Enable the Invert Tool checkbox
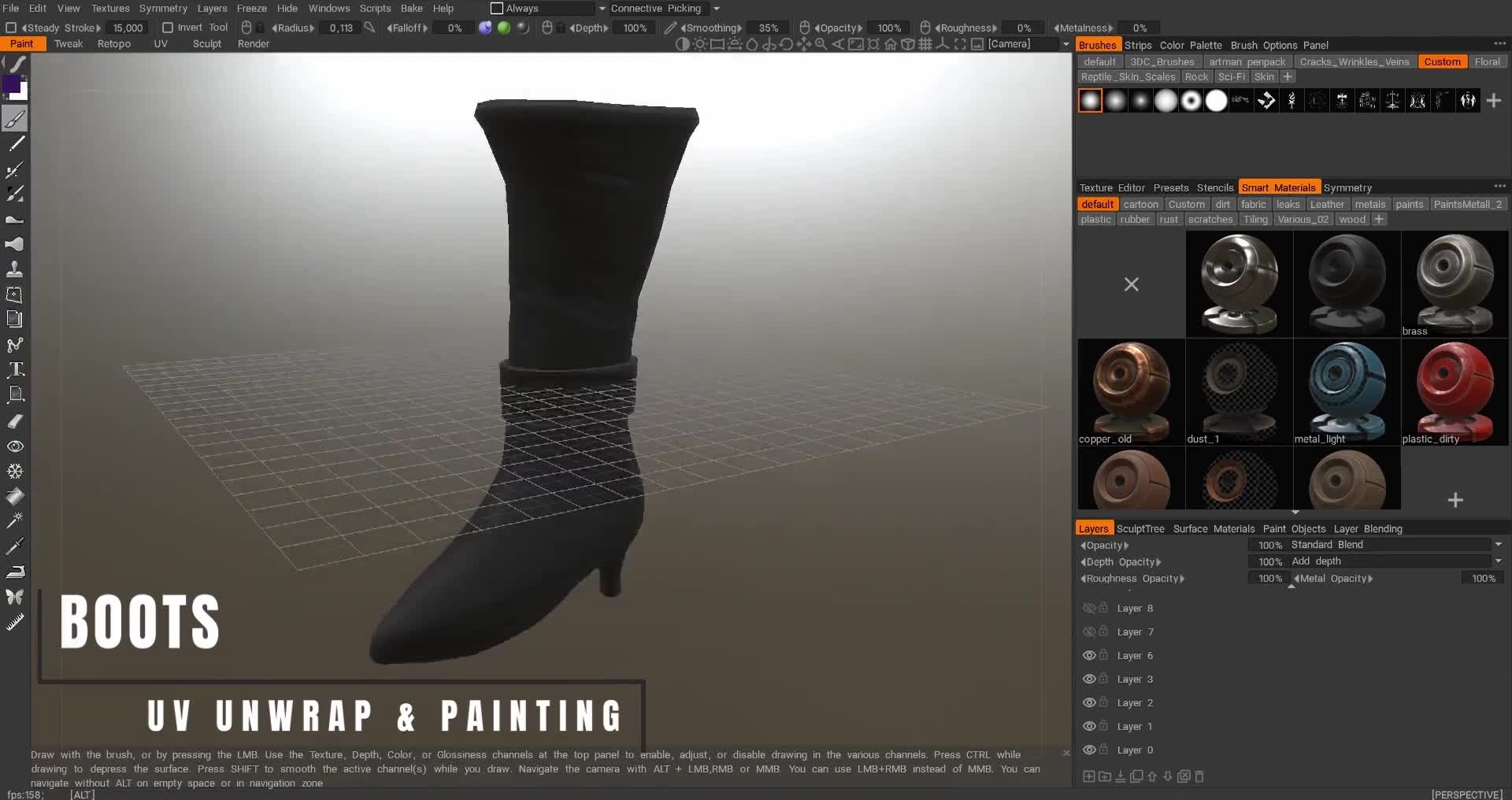Screen dimensions: 1512x800 (167, 28)
